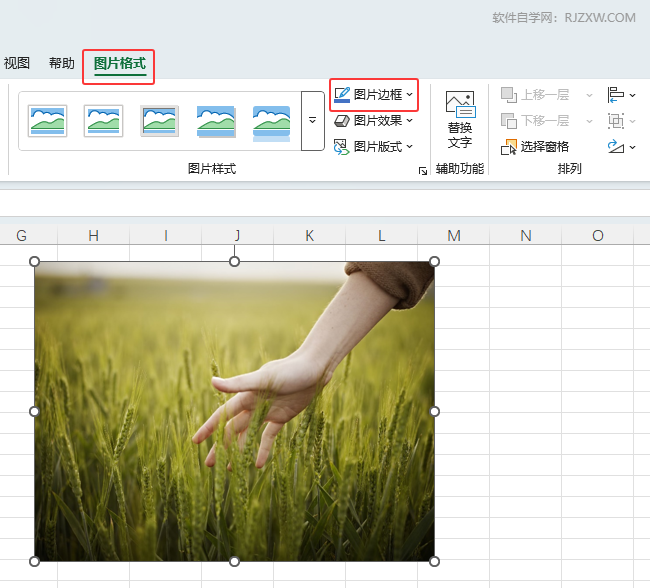Open the 上移一层 dropdown arrow

(589, 95)
